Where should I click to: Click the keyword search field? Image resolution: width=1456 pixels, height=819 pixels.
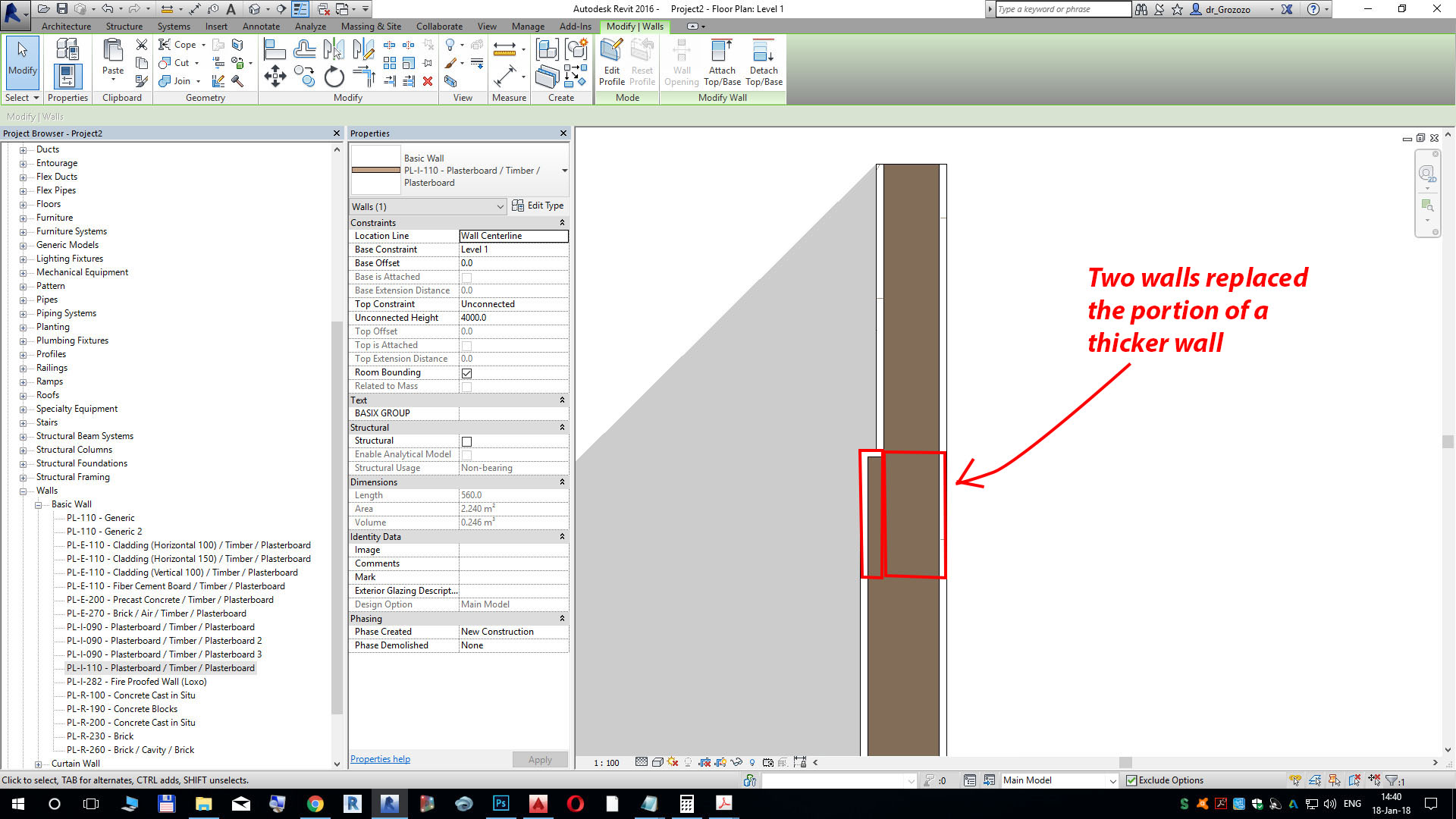click(1062, 9)
